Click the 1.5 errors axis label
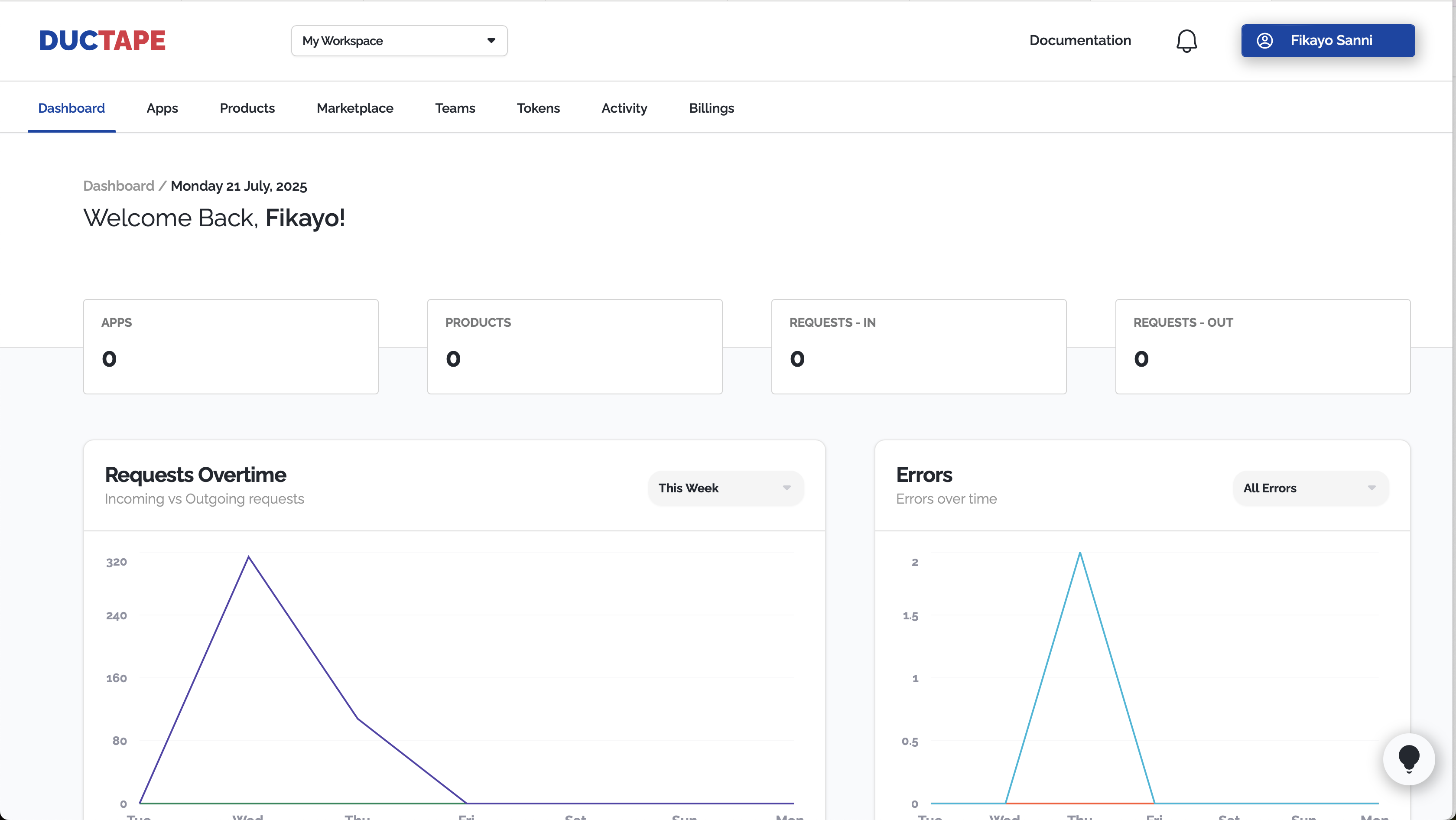Image resolution: width=1456 pixels, height=820 pixels. 910,615
